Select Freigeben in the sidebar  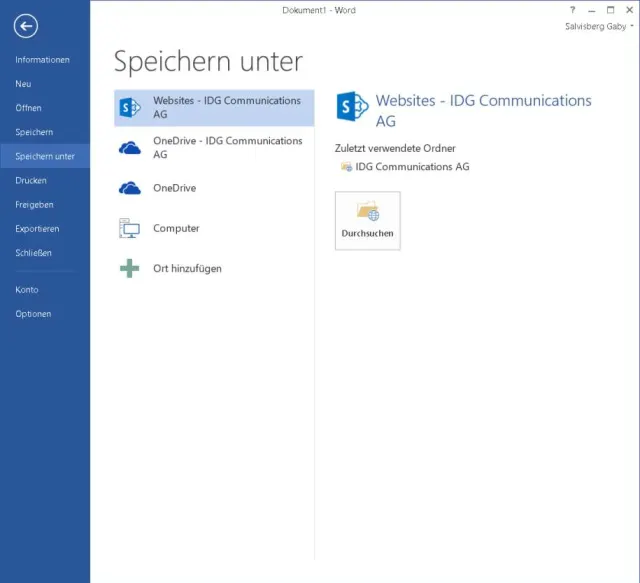click(x=34, y=205)
